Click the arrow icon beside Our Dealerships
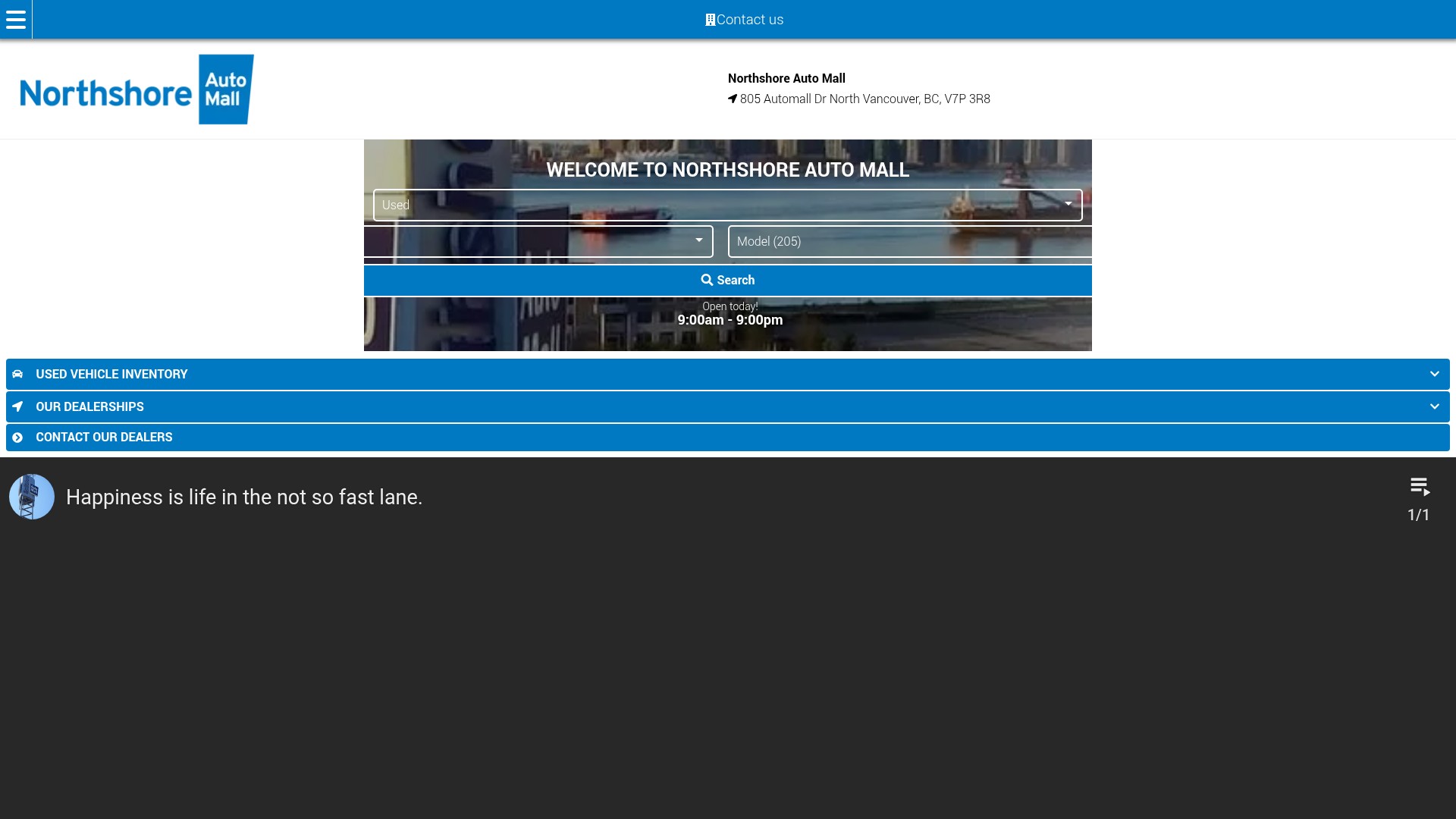Viewport: 1456px width, 819px height. pyautogui.click(x=17, y=406)
